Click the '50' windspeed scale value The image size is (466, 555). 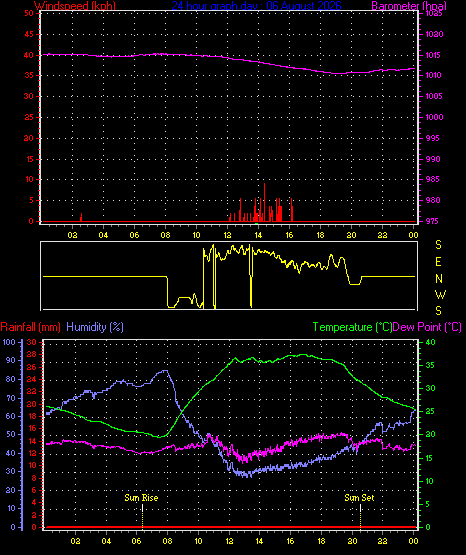point(29,13)
